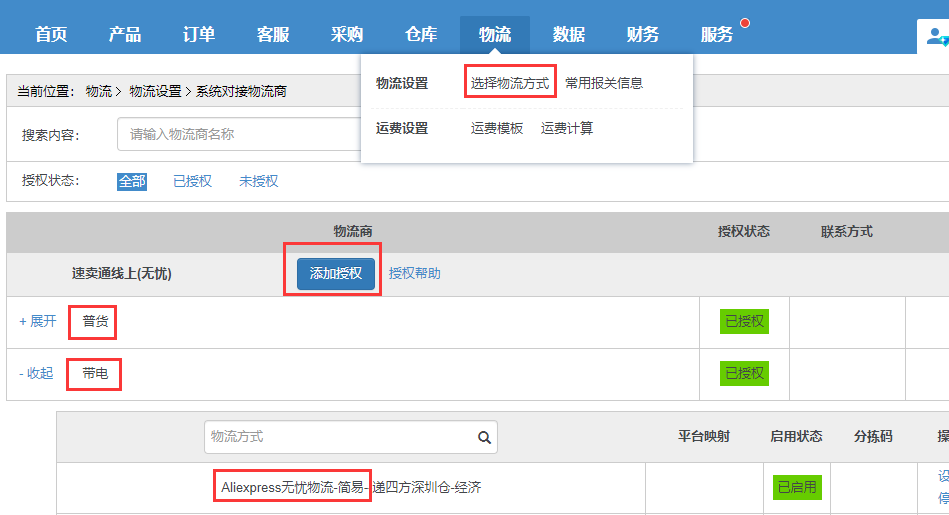
Task: Filter authorization status by 已授权
Action: (x=192, y=181)
